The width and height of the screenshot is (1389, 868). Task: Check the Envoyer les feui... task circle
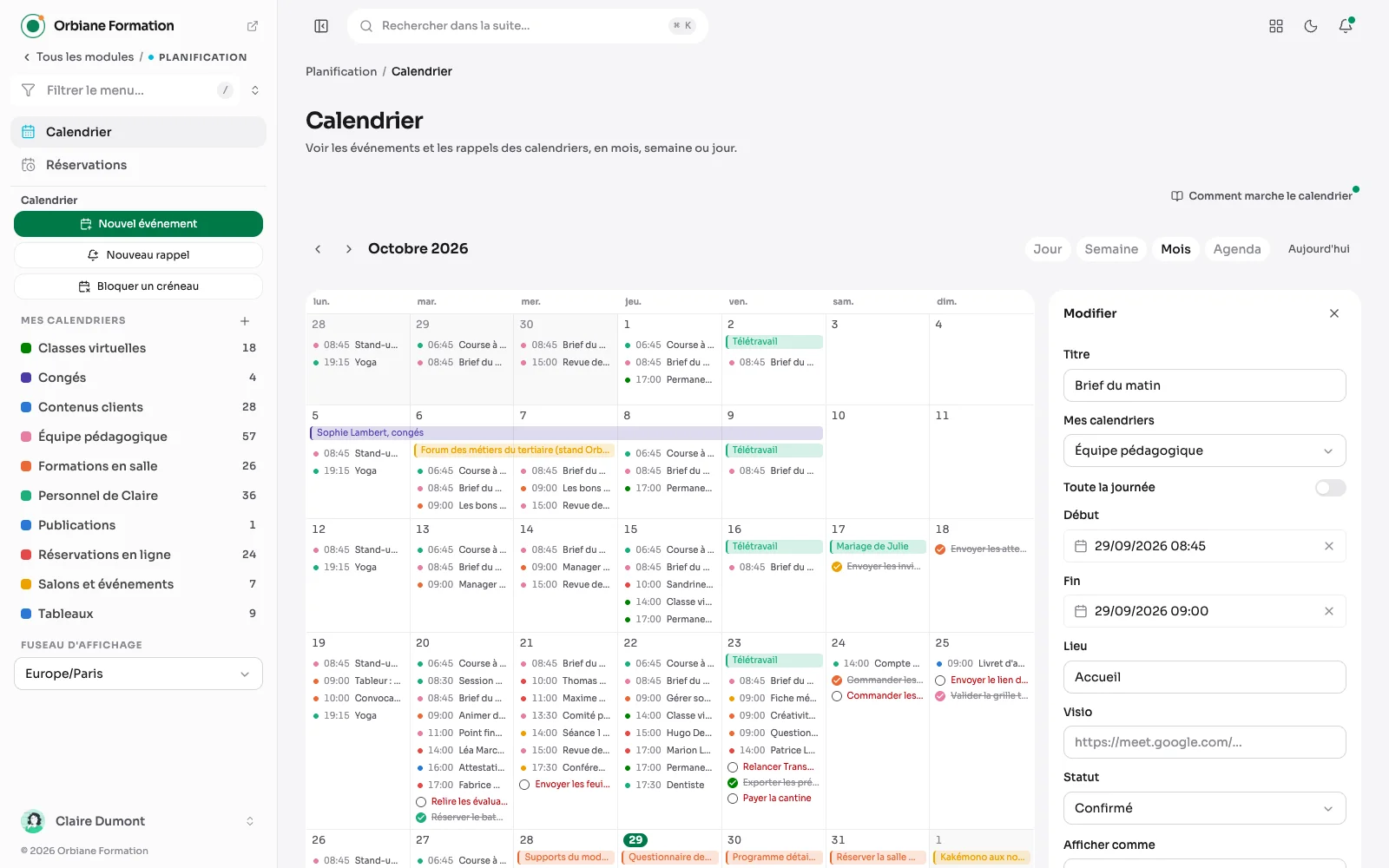524,785
